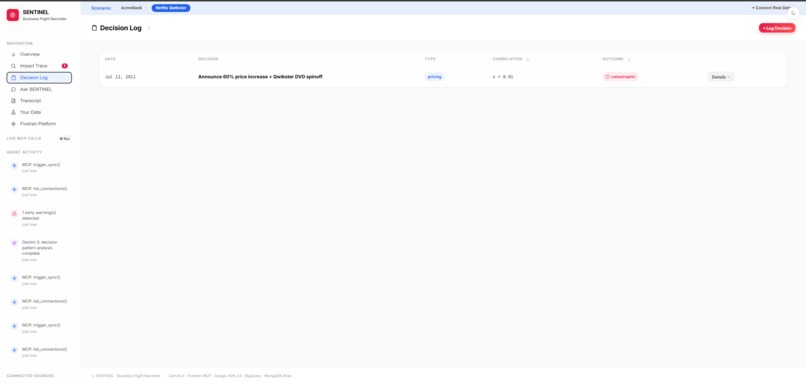Toggle dark mode with the moon icon
This screenshot has height=383, width=806.
[x=794, y=13]
